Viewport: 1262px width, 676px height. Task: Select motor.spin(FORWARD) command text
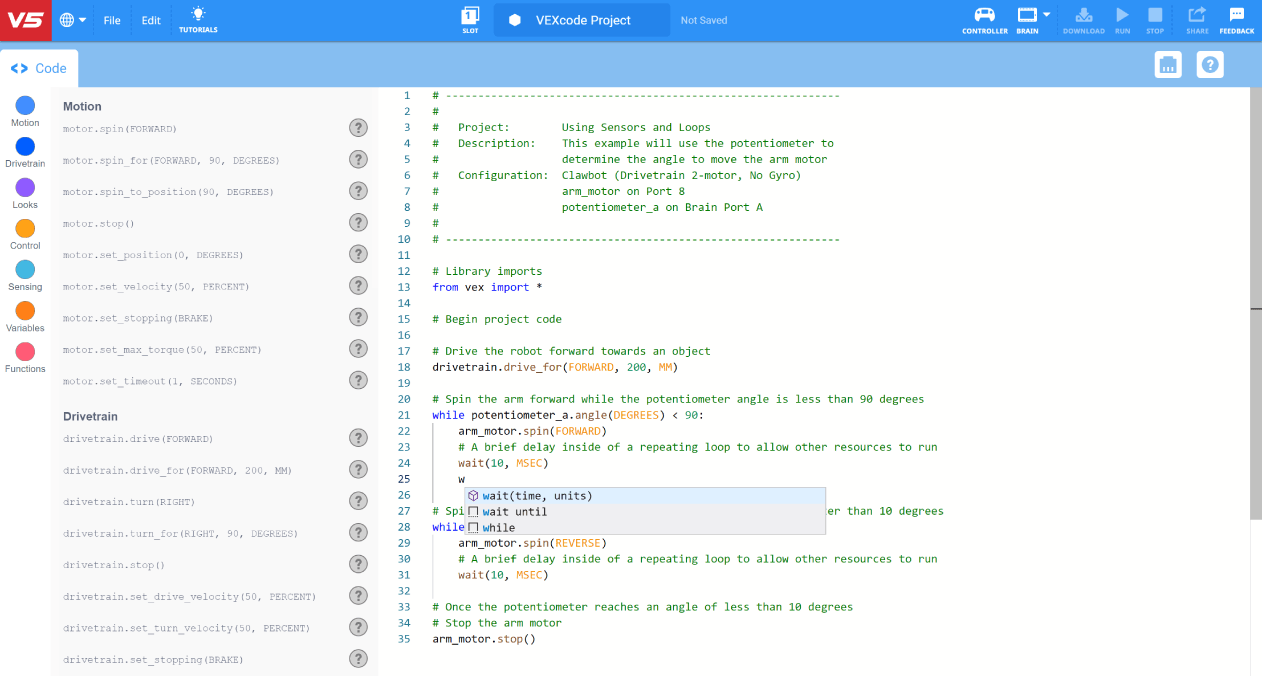120,129
